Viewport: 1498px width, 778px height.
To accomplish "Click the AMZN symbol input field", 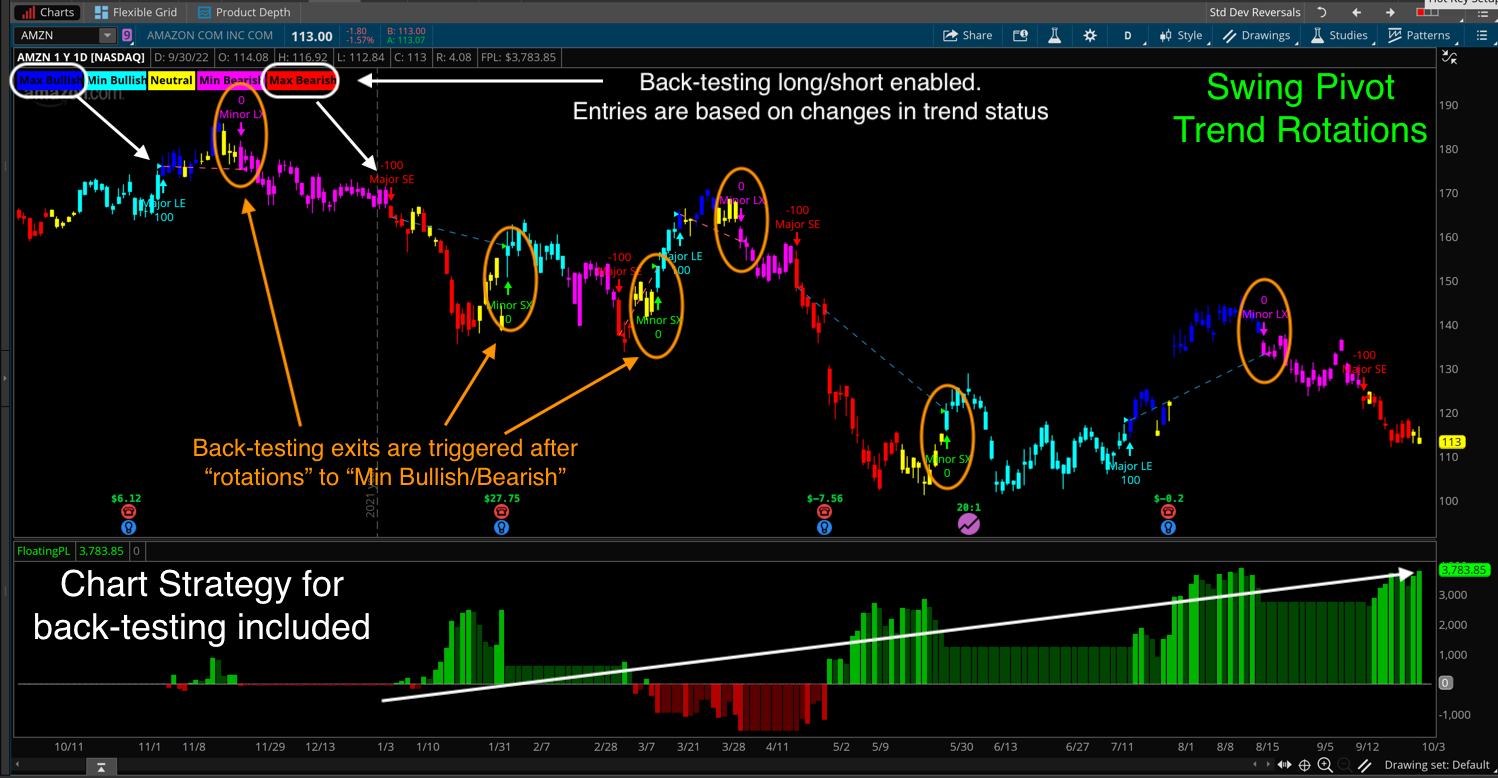I will point(58,35).
